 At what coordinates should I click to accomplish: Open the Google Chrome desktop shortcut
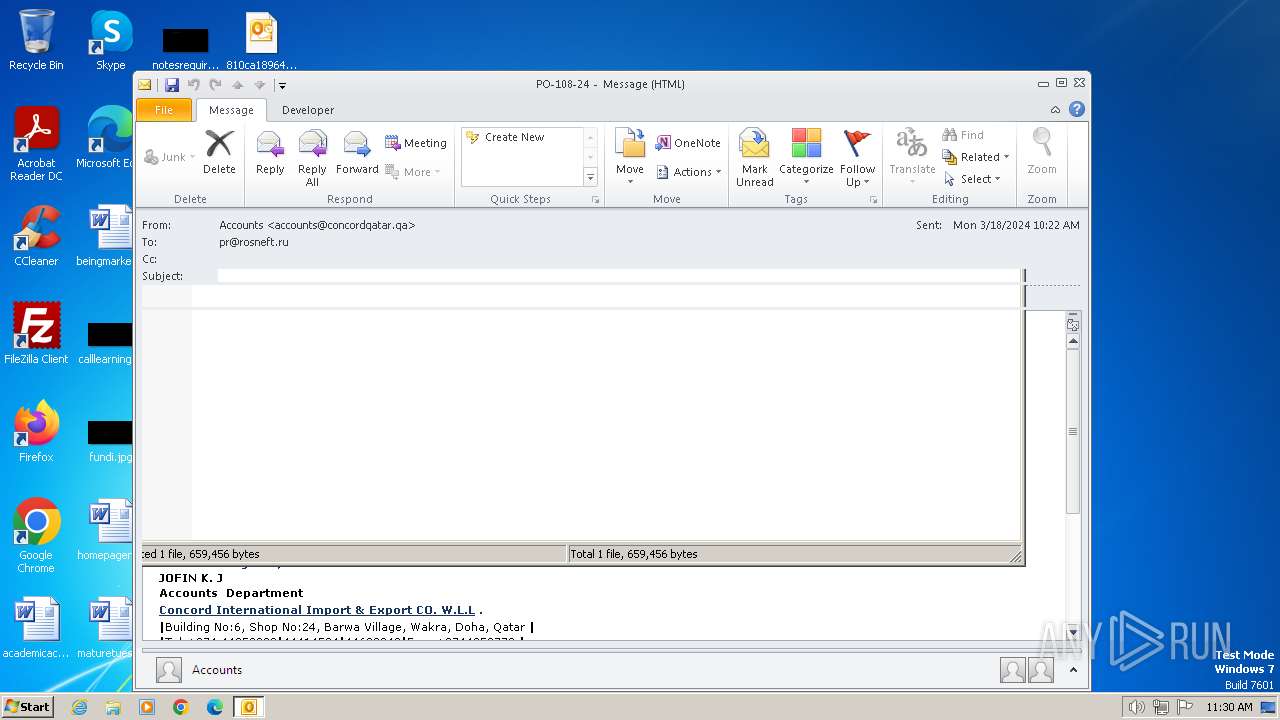point(36,536)
